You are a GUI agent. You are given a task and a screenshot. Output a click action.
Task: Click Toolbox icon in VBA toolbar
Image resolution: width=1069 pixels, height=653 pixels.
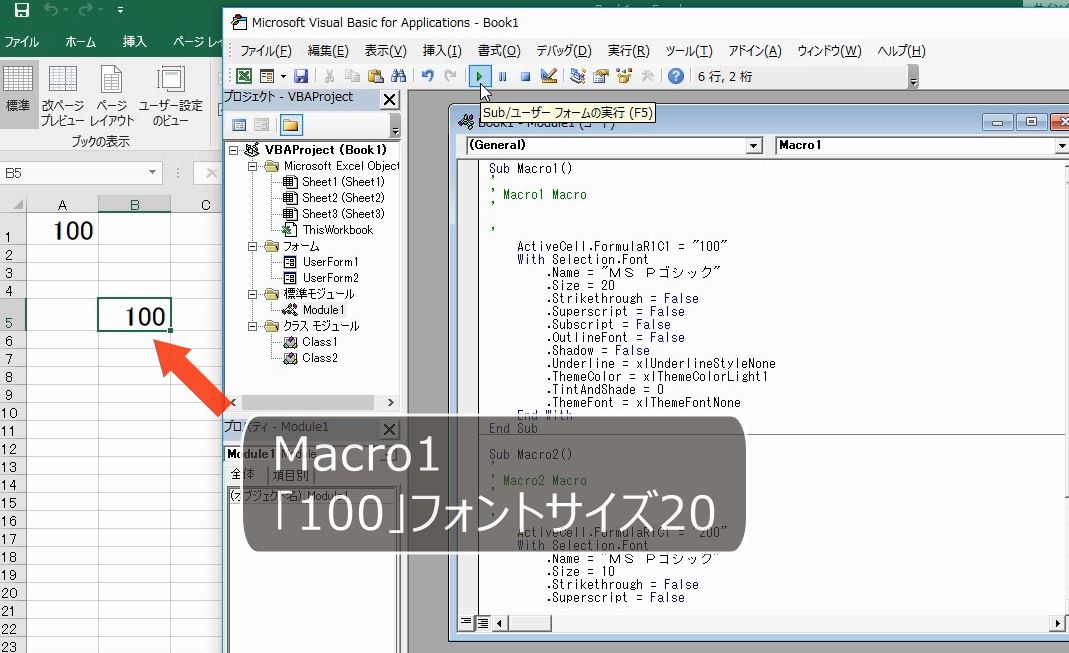pyautogui.click(x=647, y=76)
